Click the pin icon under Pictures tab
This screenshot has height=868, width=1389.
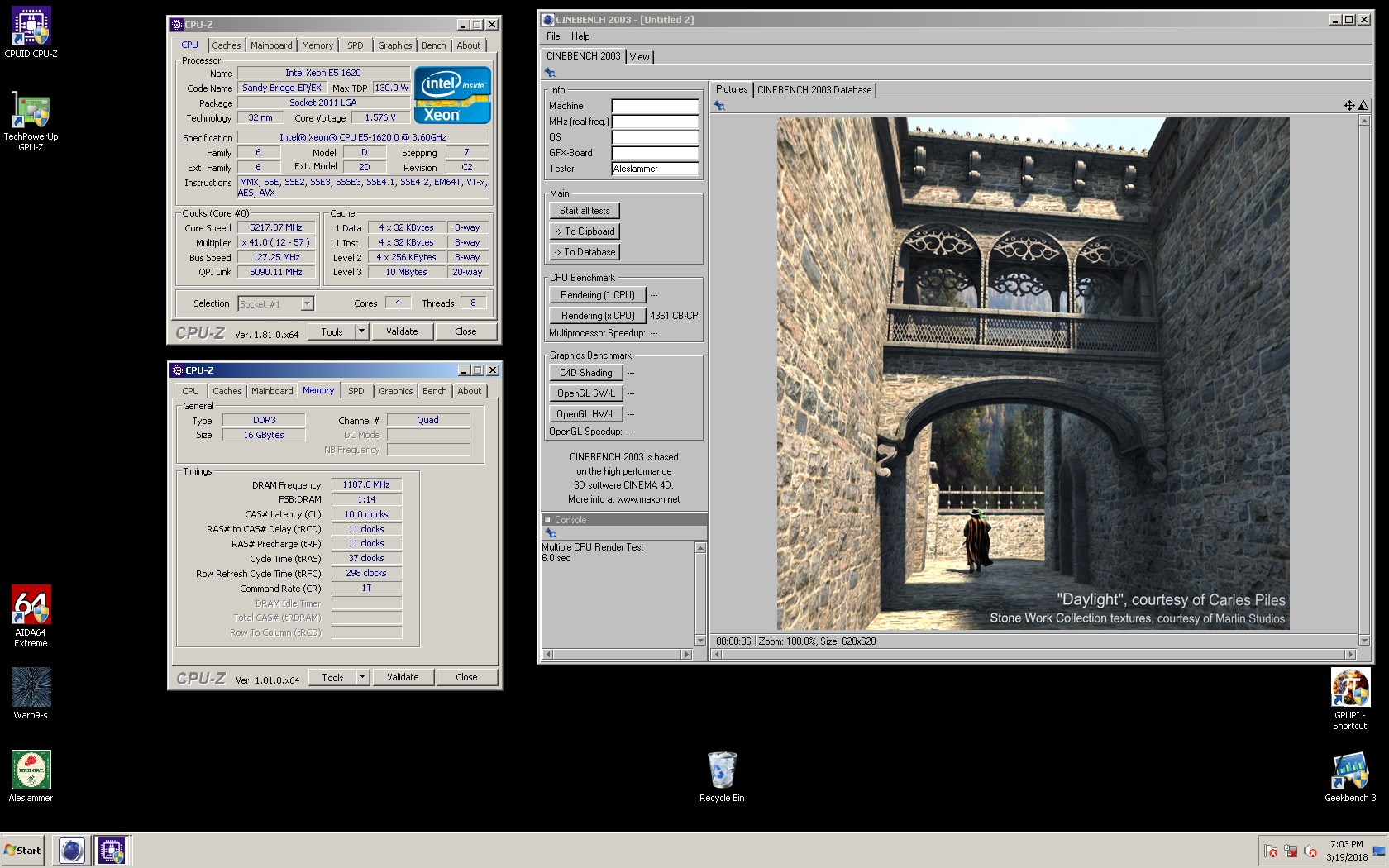point(719,106)
